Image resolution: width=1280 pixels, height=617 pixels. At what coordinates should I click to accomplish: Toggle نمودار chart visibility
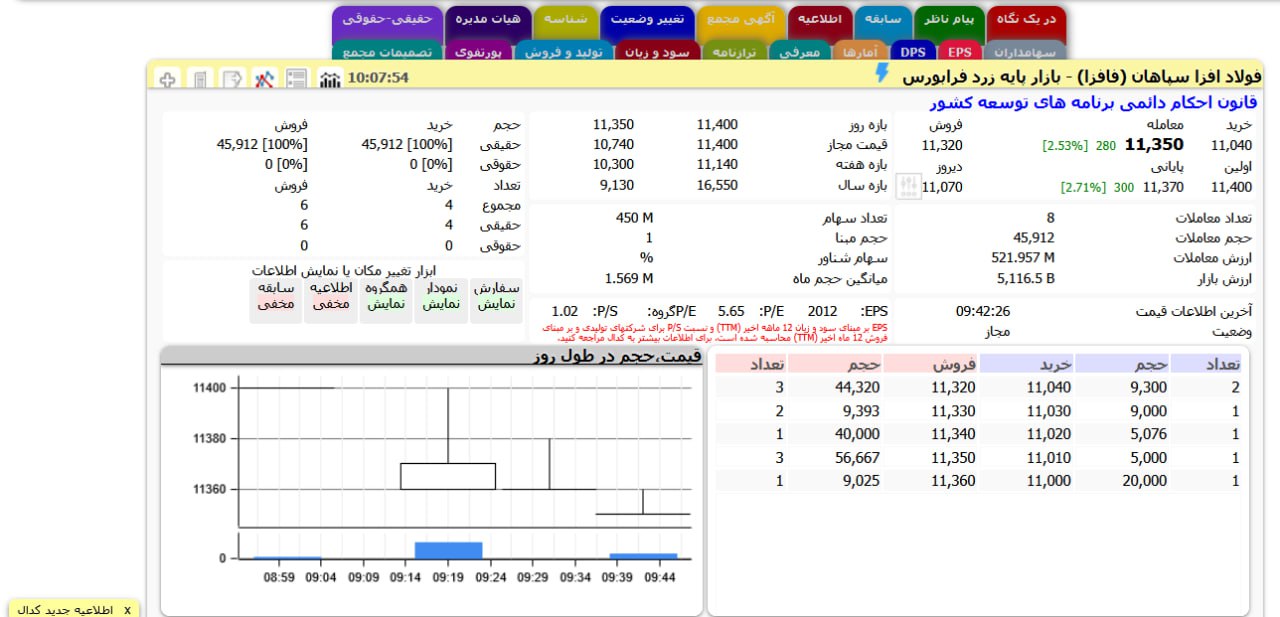tap(441, 296)
